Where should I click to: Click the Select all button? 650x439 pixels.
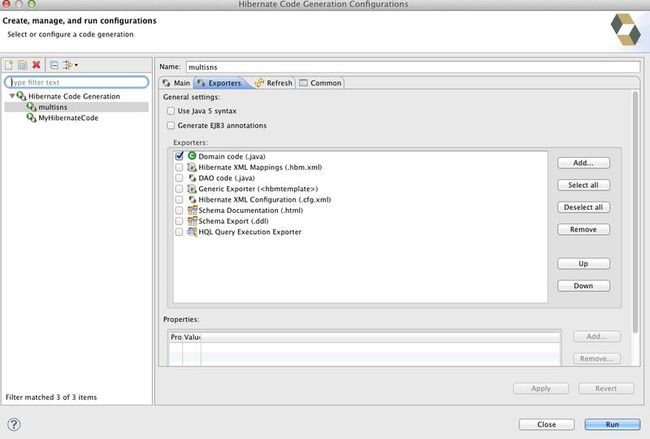[x=583, y=185]
